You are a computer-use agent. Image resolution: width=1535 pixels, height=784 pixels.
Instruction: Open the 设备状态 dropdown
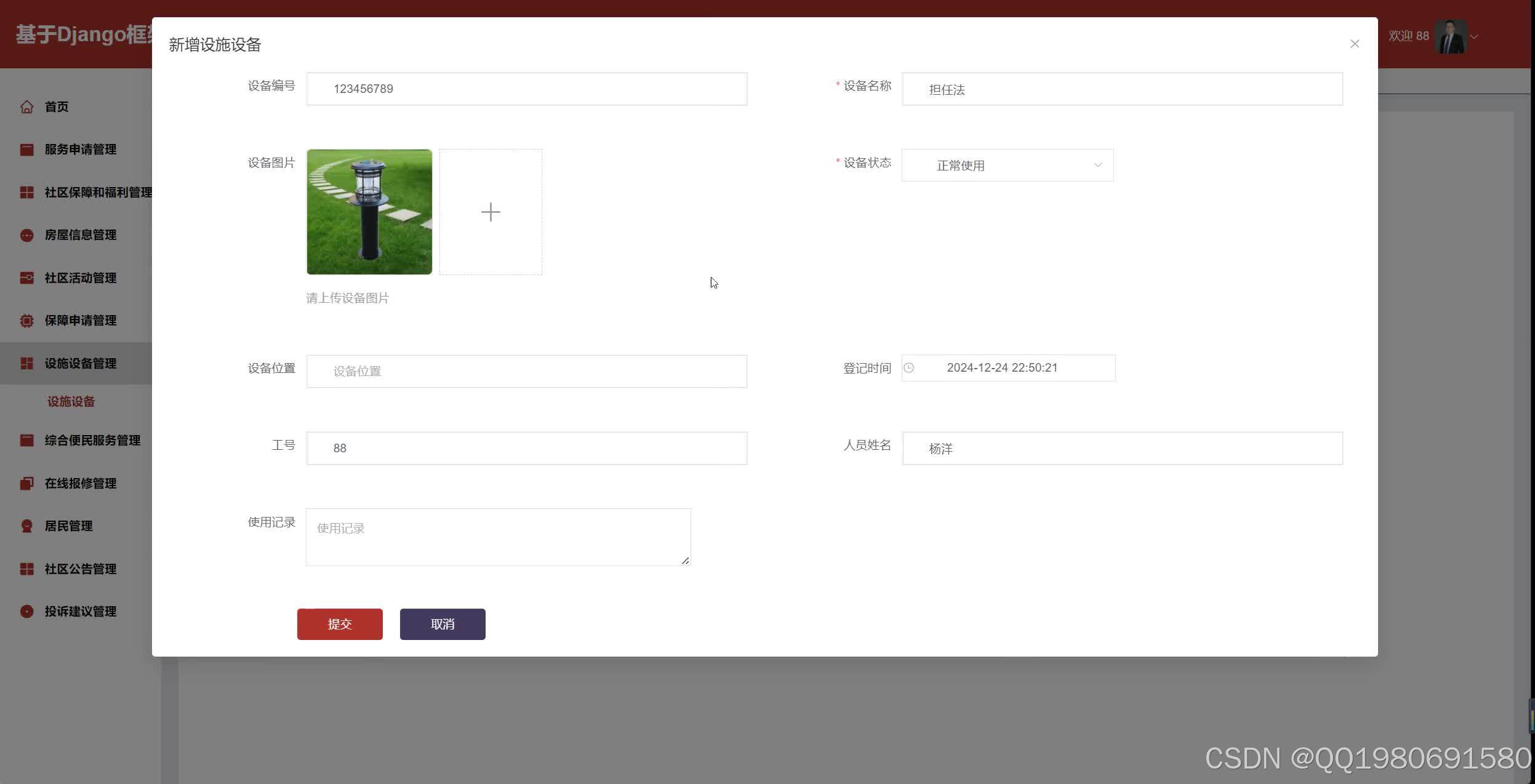pyautogui.click(x=1007, y=166)
